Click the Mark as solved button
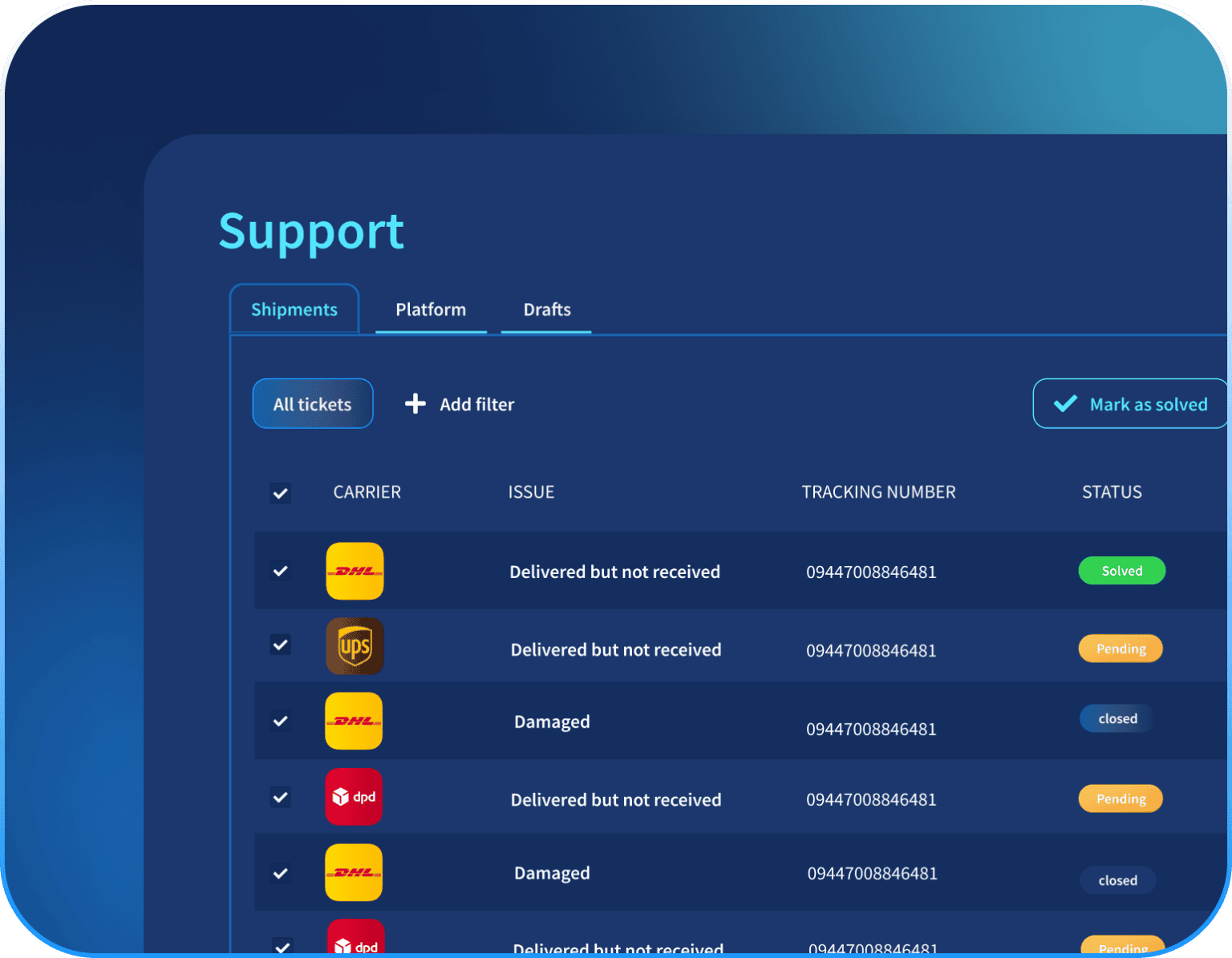 click(1131, 404)
